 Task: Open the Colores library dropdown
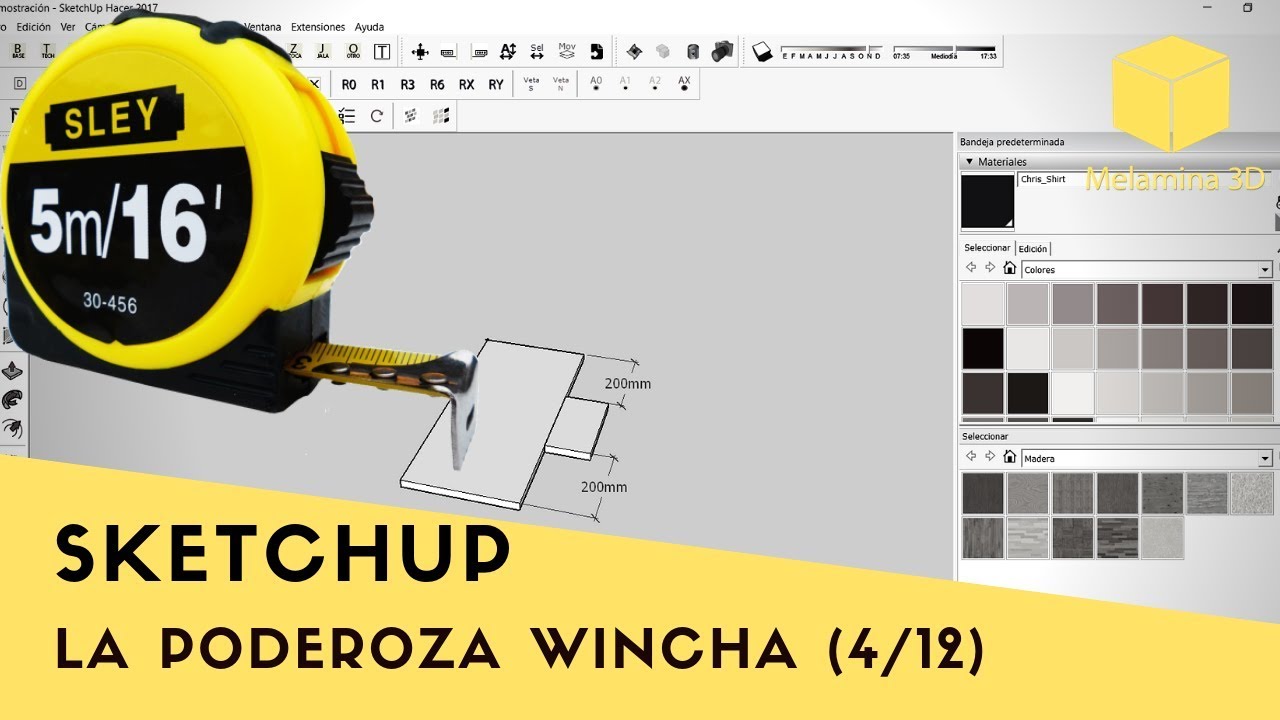(x=1265, y=269)
